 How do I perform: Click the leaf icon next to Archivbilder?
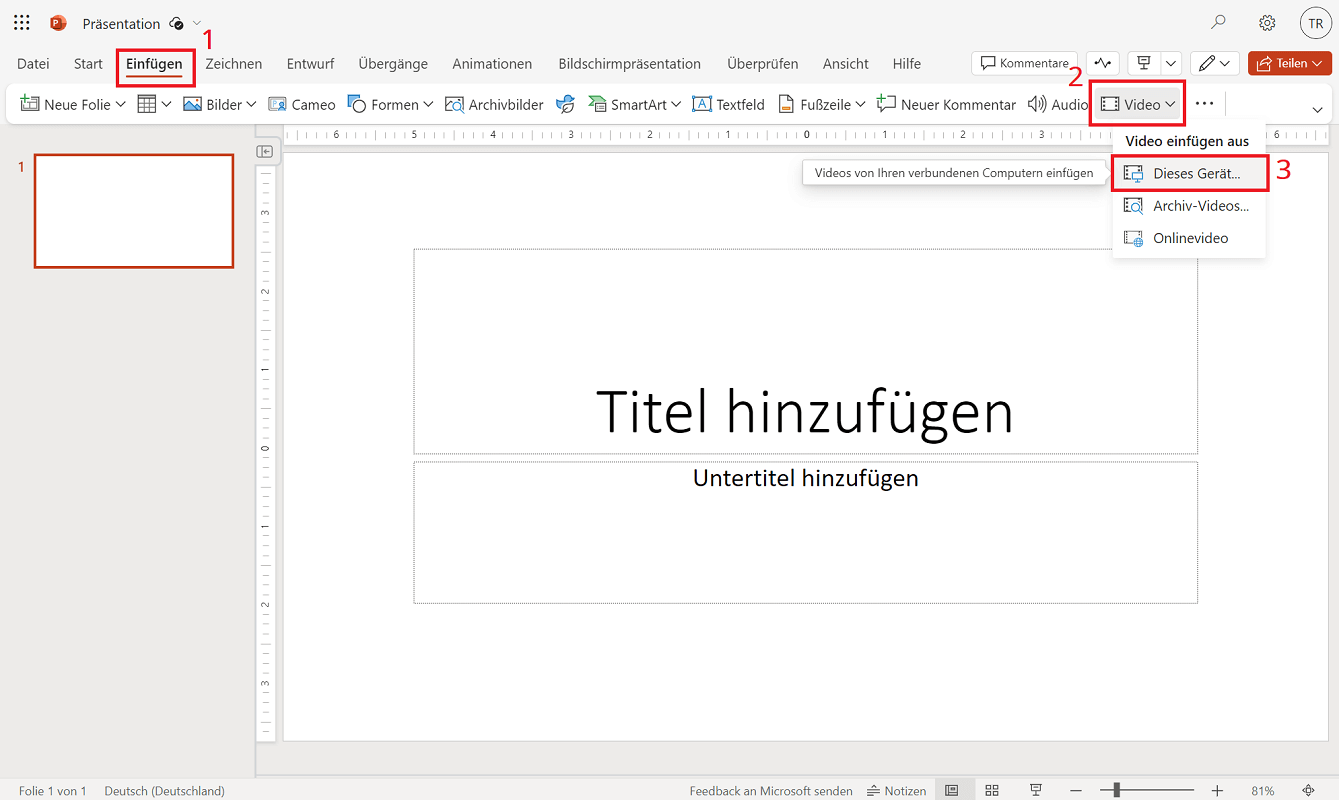565,104
